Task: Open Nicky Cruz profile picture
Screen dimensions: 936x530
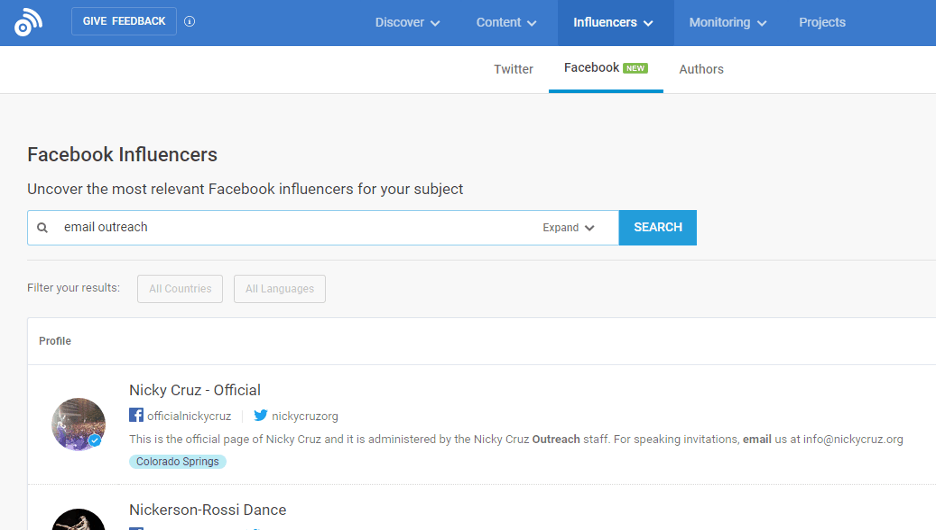Action: (x=79, y=424)
